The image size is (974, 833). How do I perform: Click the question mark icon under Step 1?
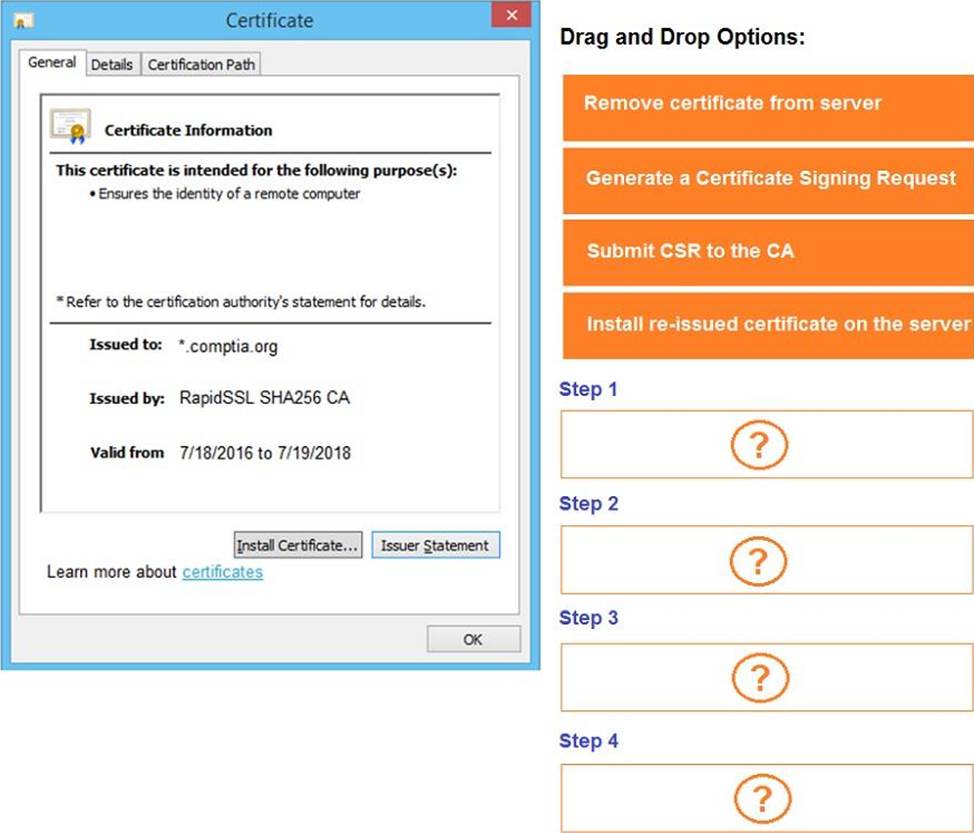(x=760, y=444)
